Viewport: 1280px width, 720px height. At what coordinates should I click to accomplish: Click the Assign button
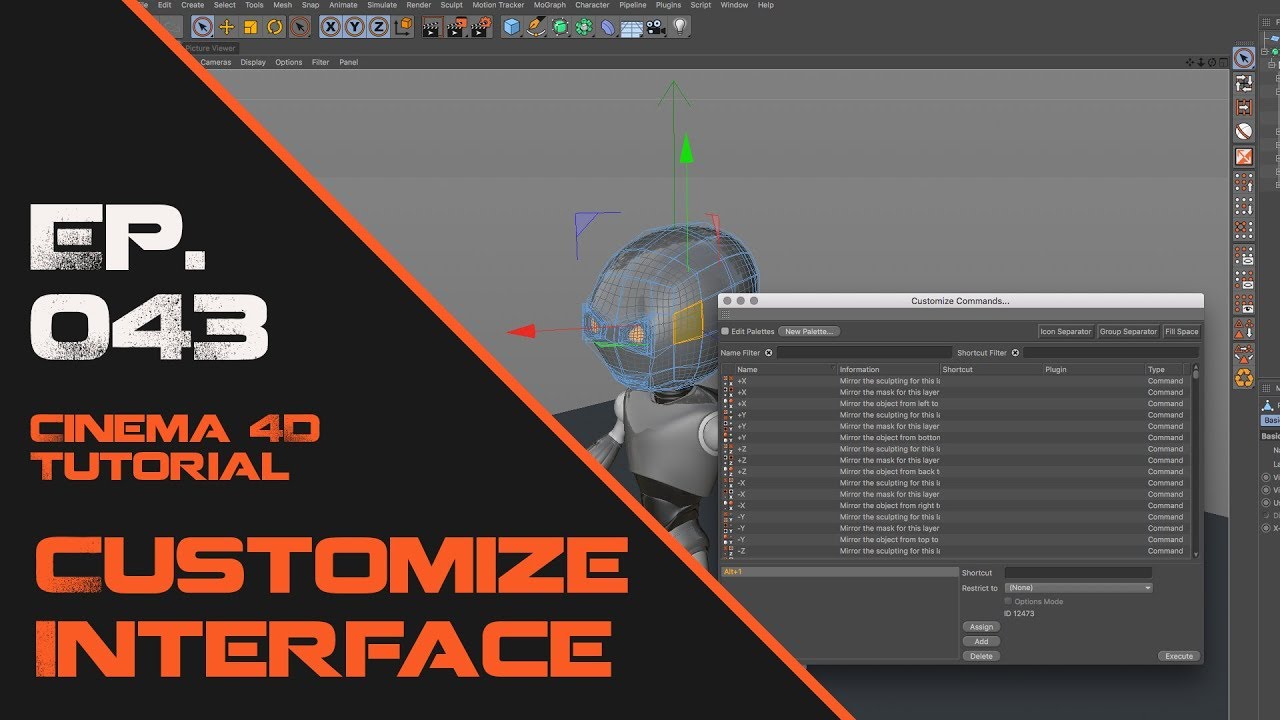[981, 627]
